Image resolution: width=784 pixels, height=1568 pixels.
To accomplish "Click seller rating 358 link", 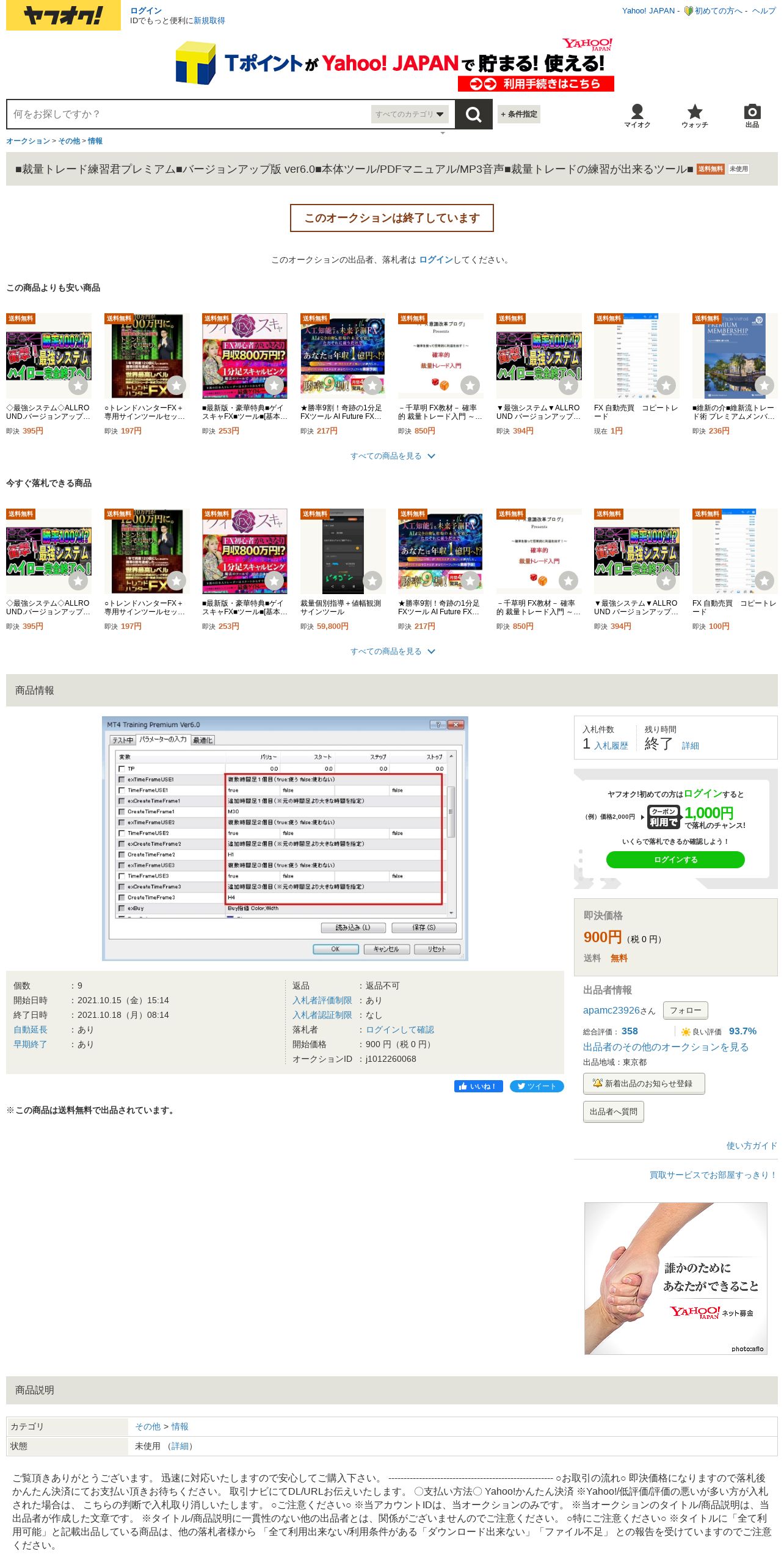I will click(x=630, y=1031).
